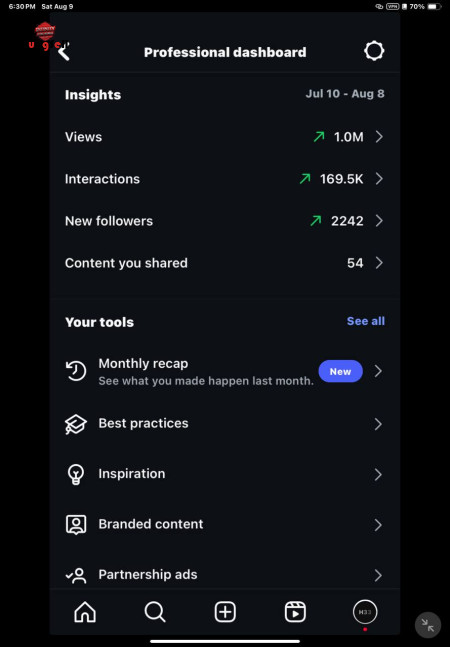
Task: Open settings via the gear icon
Action: [374, 51]
